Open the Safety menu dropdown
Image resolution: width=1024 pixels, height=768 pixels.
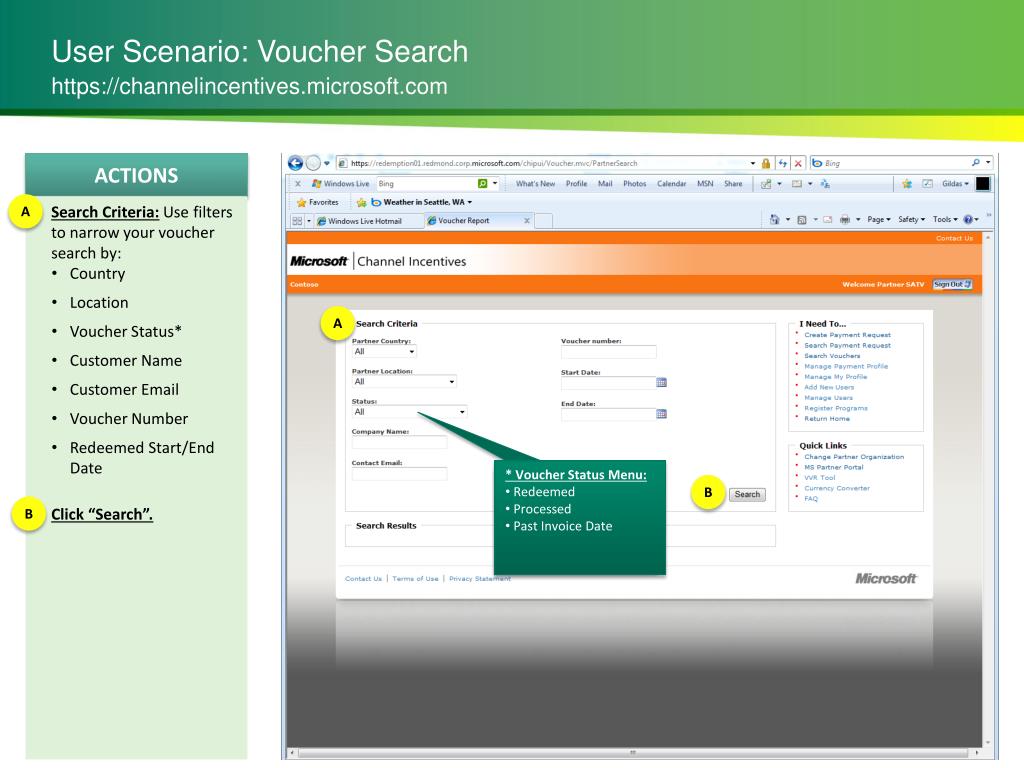(x=911, y=219)
